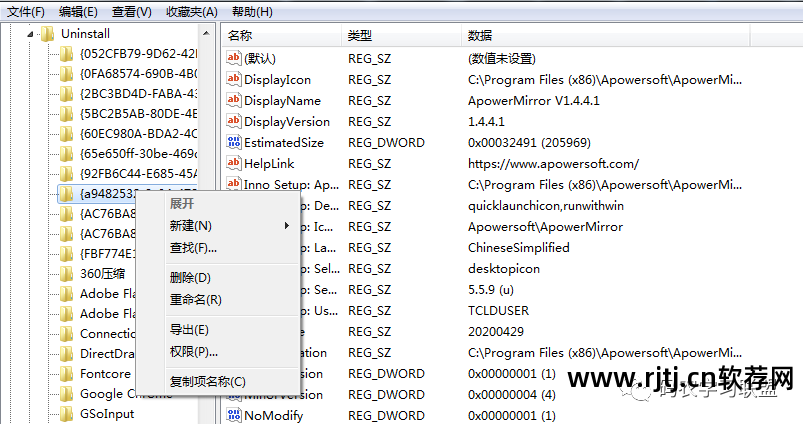Click folder icon of {65e650ff-30be-469

(x=67, y=154)
